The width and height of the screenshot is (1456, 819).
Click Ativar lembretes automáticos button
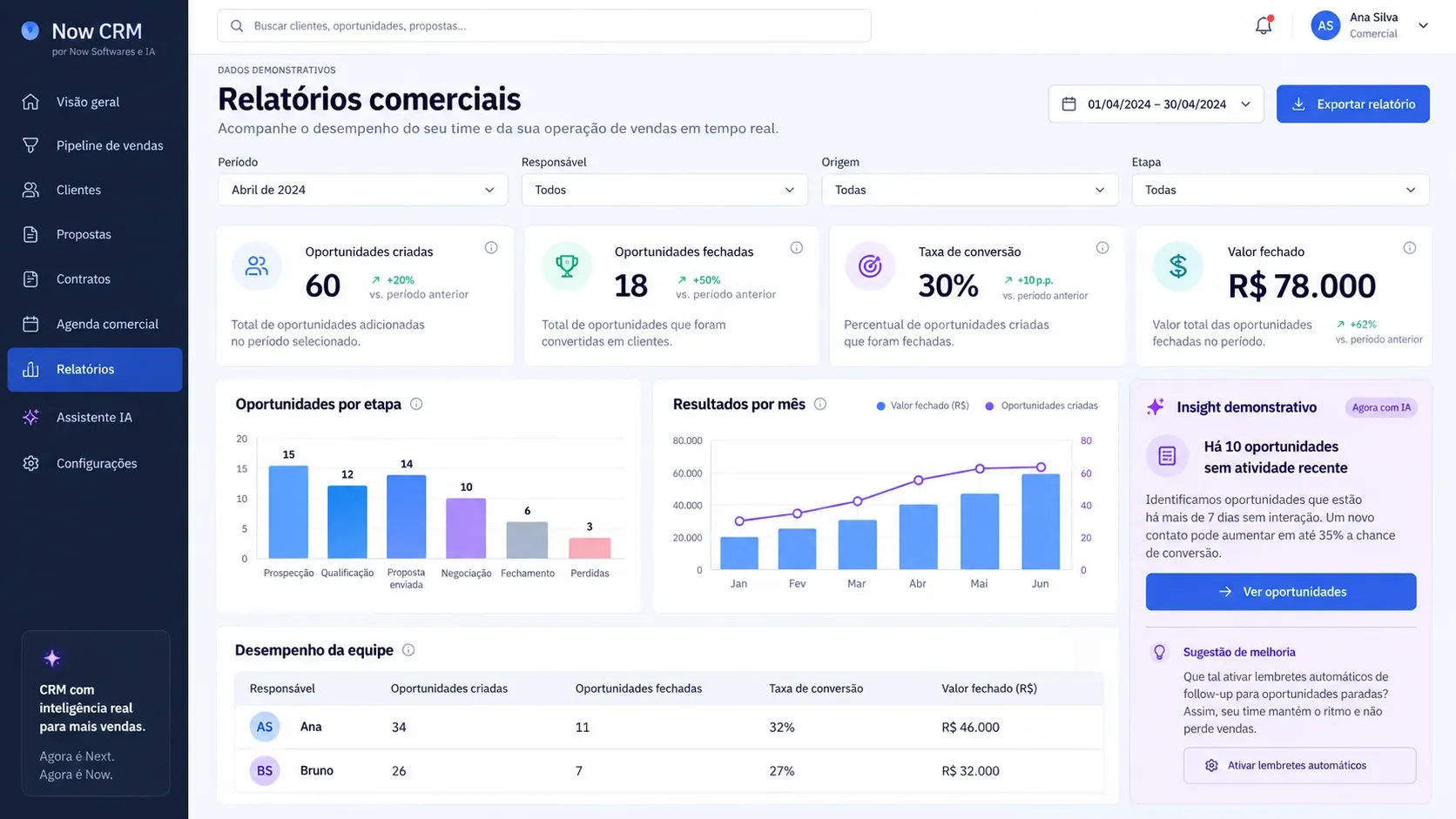[1299, 765]
